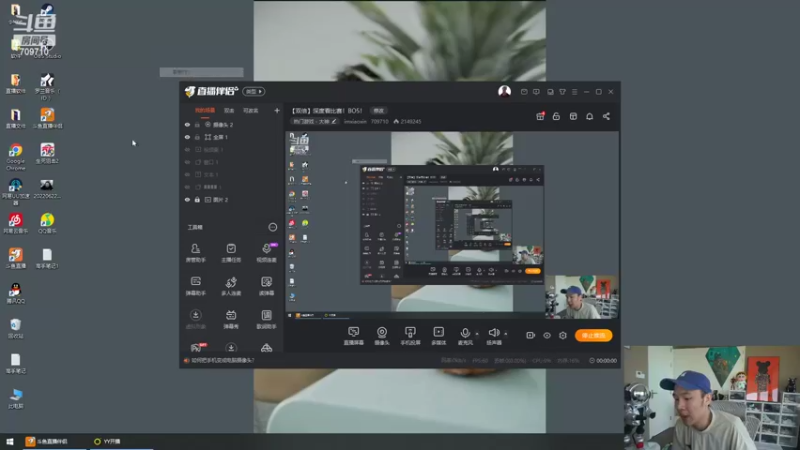The image size is (800, 450).
Task: Toggle lock on 摄像头 2 source
Action: pyautogui.click(x=197, y=124)
